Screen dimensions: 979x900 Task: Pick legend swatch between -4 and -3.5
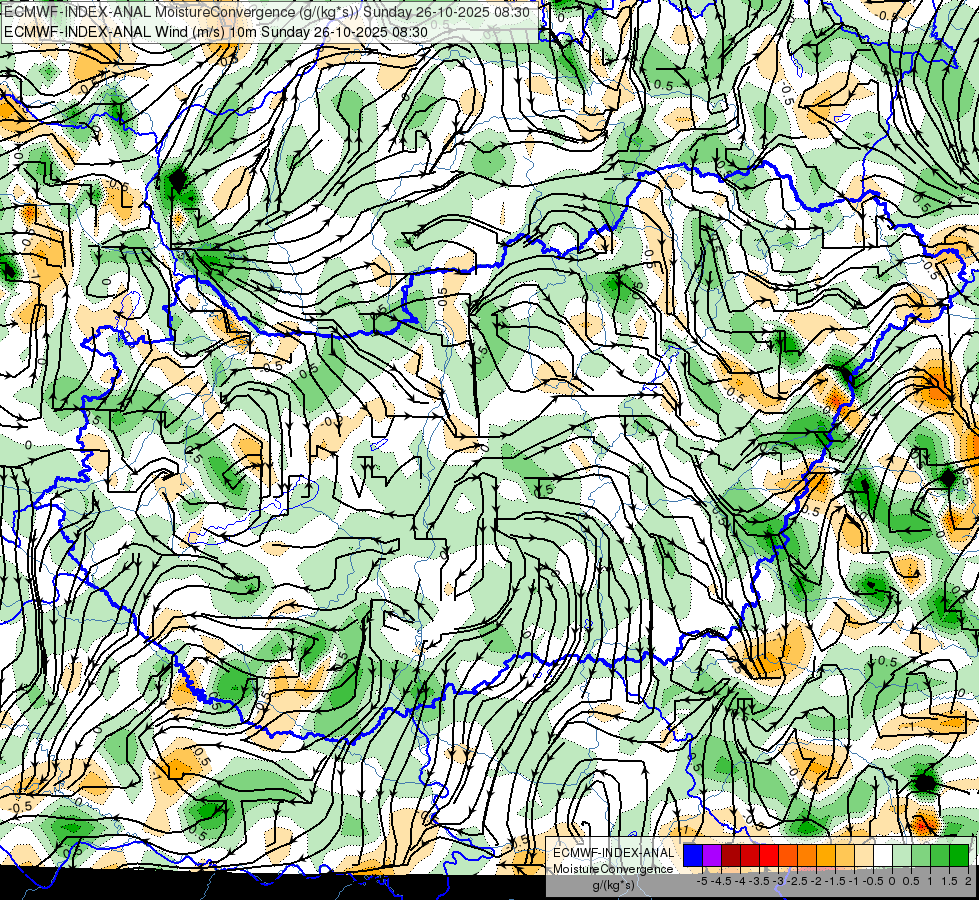coord(750,855)
